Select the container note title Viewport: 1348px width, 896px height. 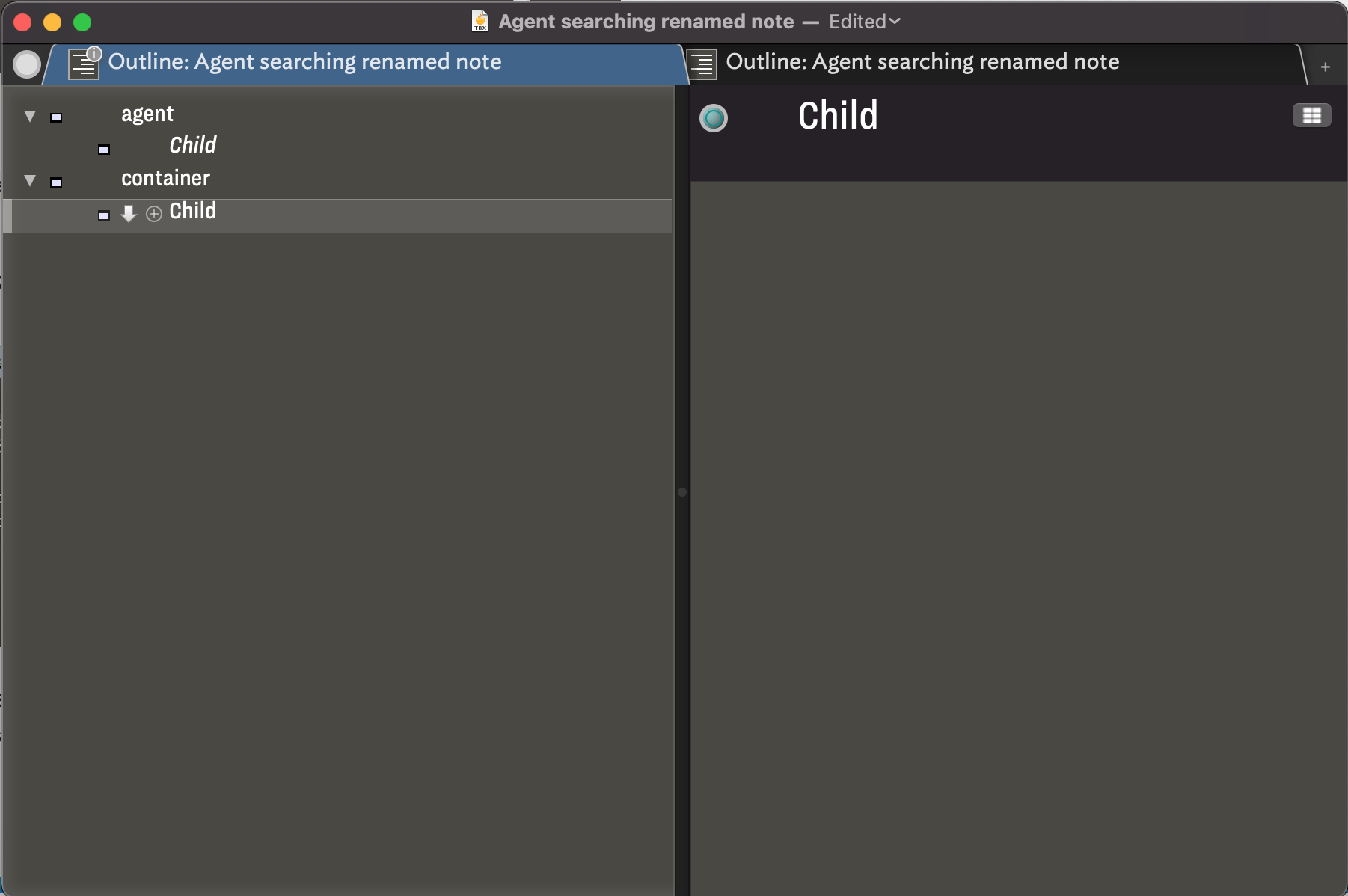166,178
